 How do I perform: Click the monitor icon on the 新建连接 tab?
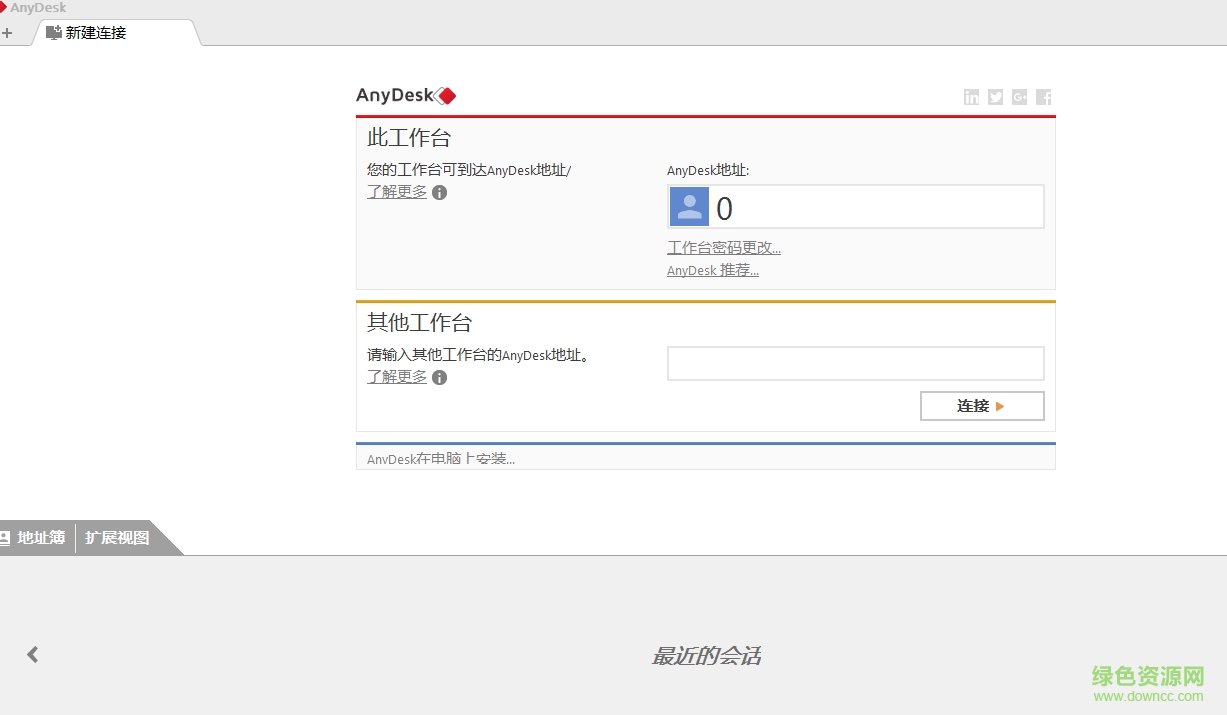coord(53,32)
